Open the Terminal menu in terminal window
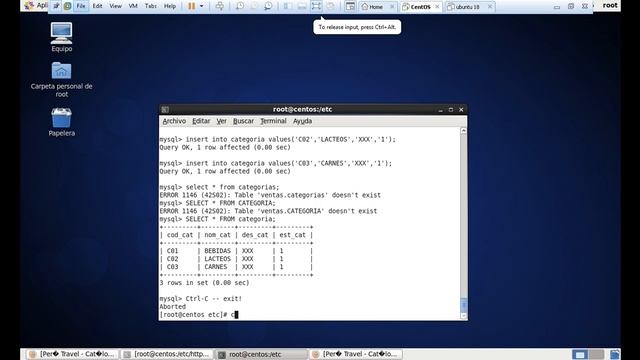Screen dimensions: 640x360 (x=273, y=121)
